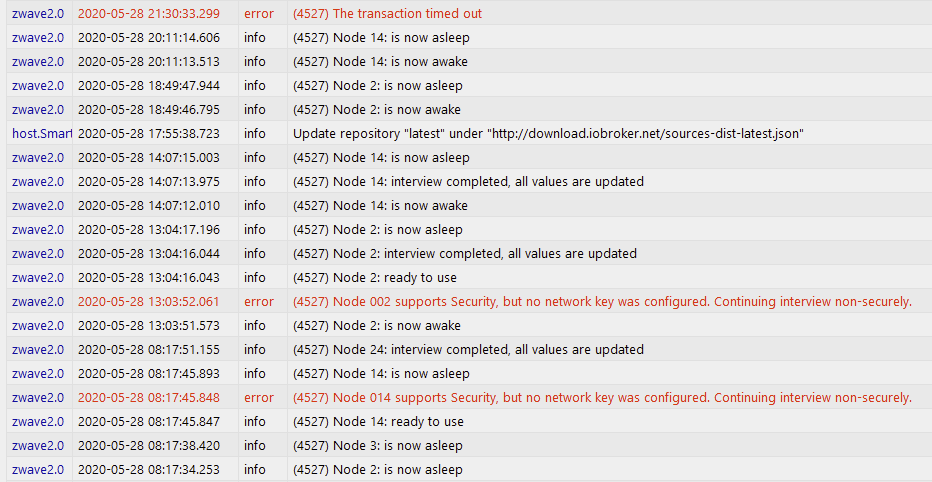Click error level label at 08:17:45.848
Image resolution: width=932 pixels, height=482 pixels.
click(259, 398)
